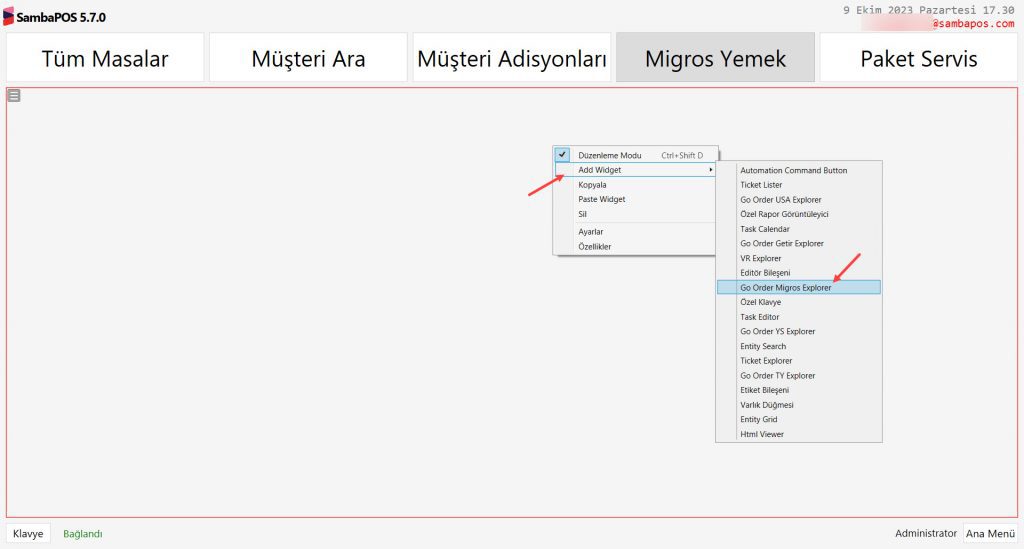Image resolution: width=1024 pixels, height=549 pixels.
Task: Select the Paket Servis tab
Action: click(918, 58)
